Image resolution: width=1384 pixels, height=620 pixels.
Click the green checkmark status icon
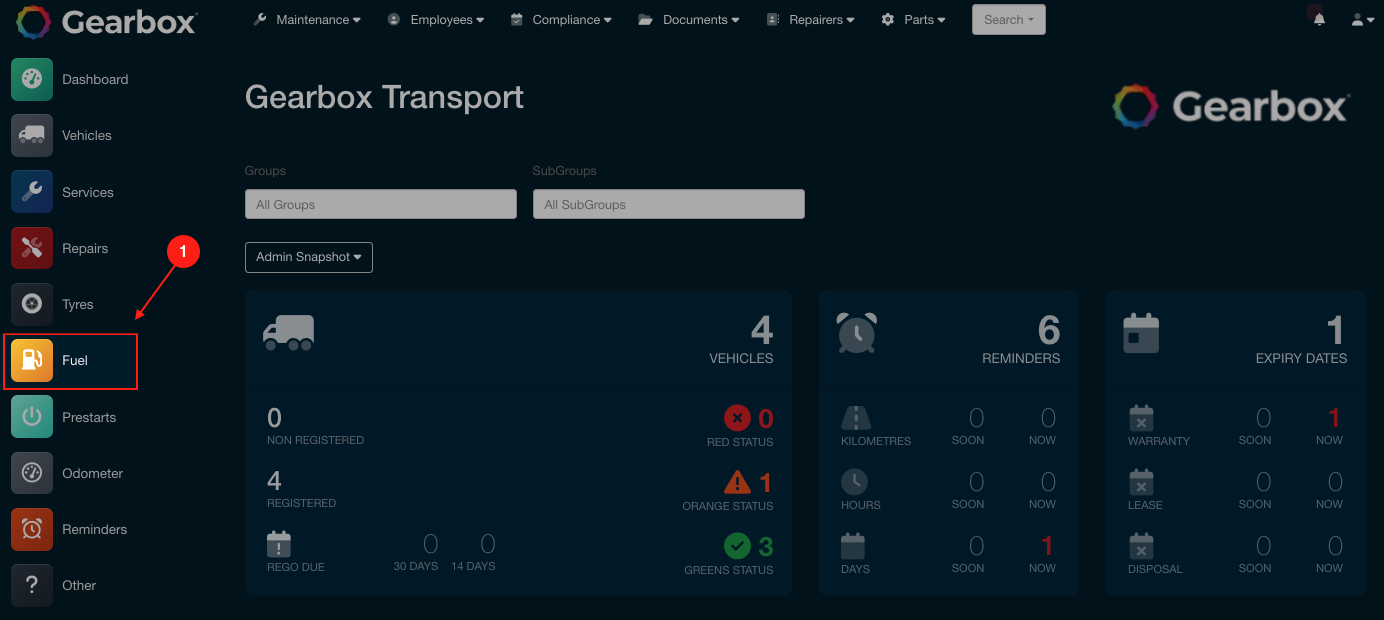pyautogui.click(x=737, y=546)
